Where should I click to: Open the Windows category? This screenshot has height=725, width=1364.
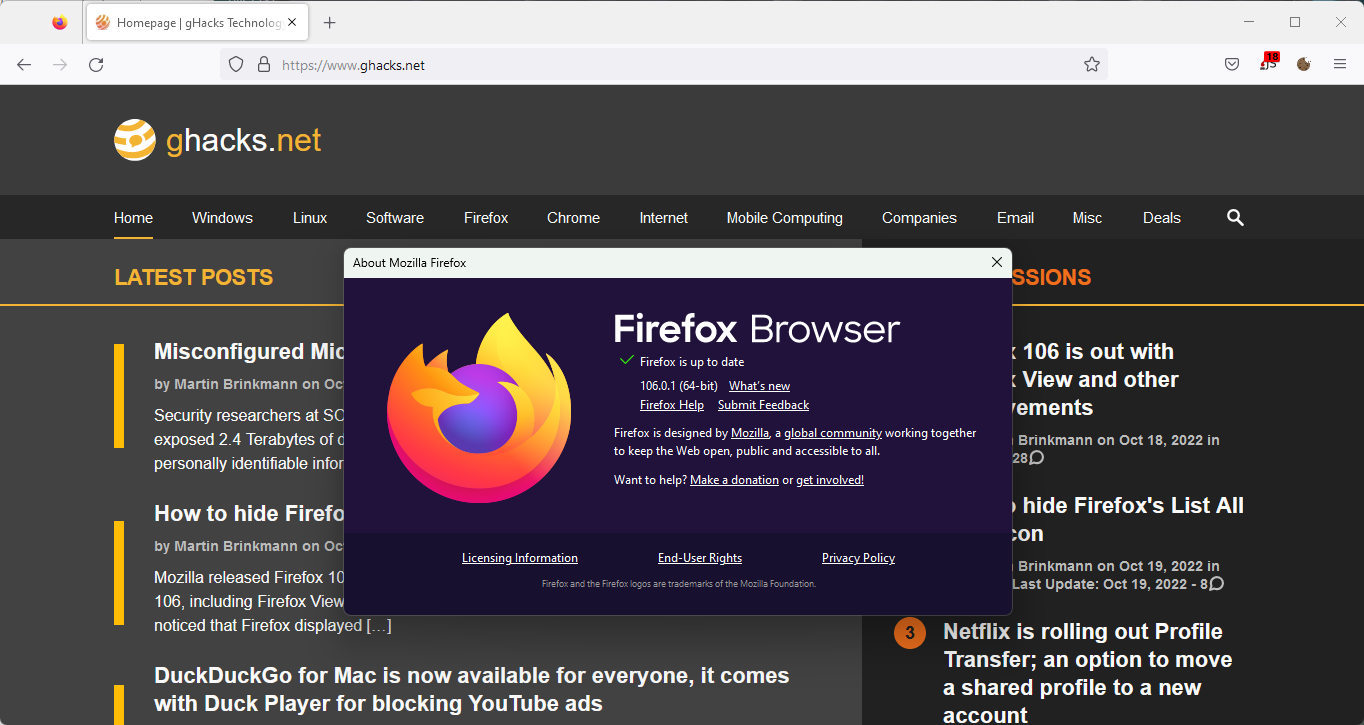(222, 217)
